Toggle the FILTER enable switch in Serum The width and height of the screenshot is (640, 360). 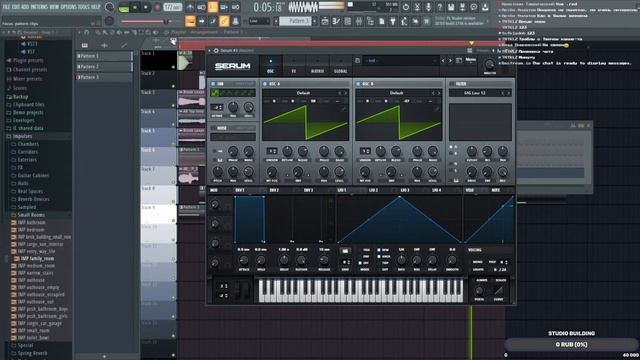point(452,84)
